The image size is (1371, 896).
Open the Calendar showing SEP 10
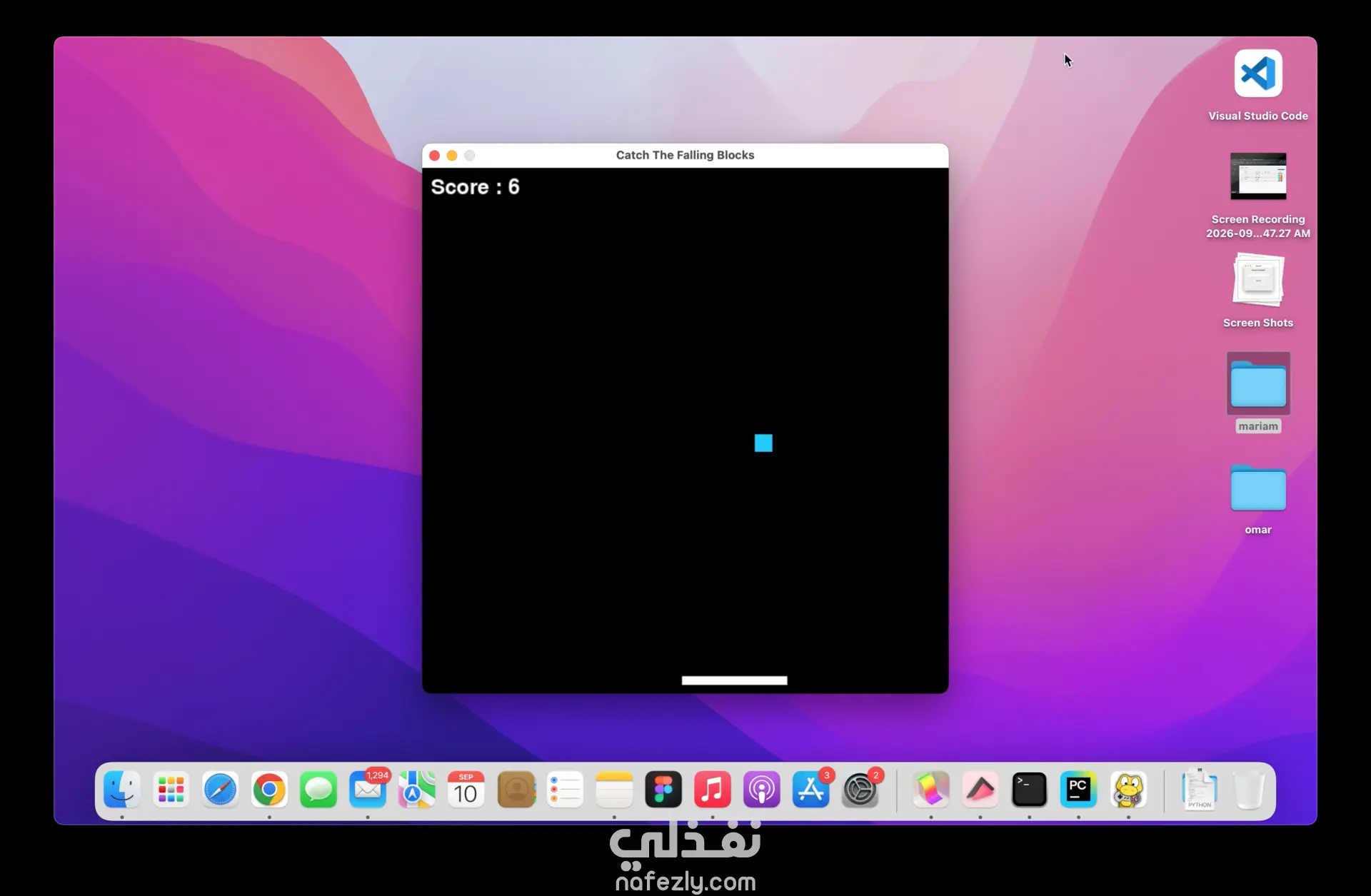click(466, 790)
